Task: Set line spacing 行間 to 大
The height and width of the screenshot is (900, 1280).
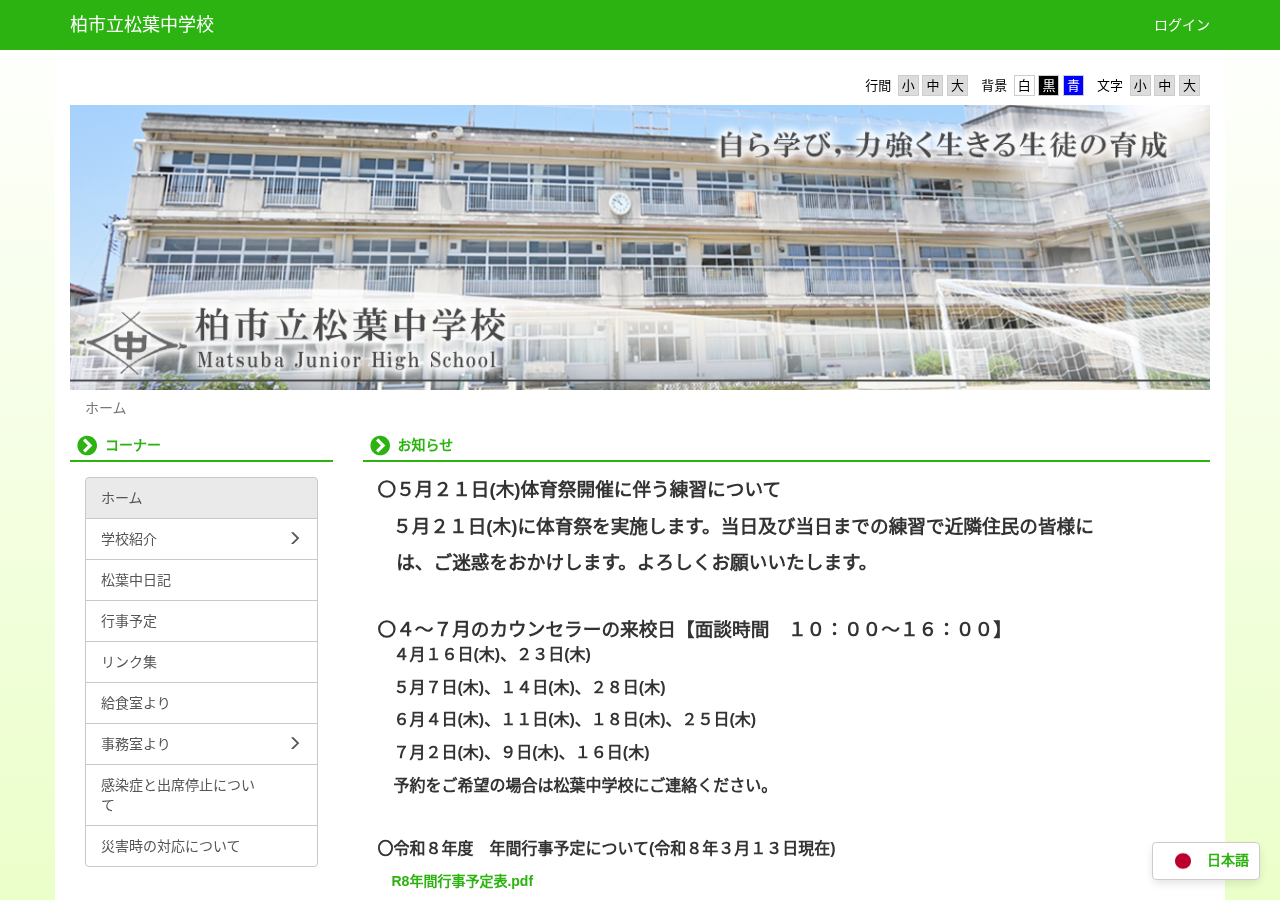Action: click(957, 86)
